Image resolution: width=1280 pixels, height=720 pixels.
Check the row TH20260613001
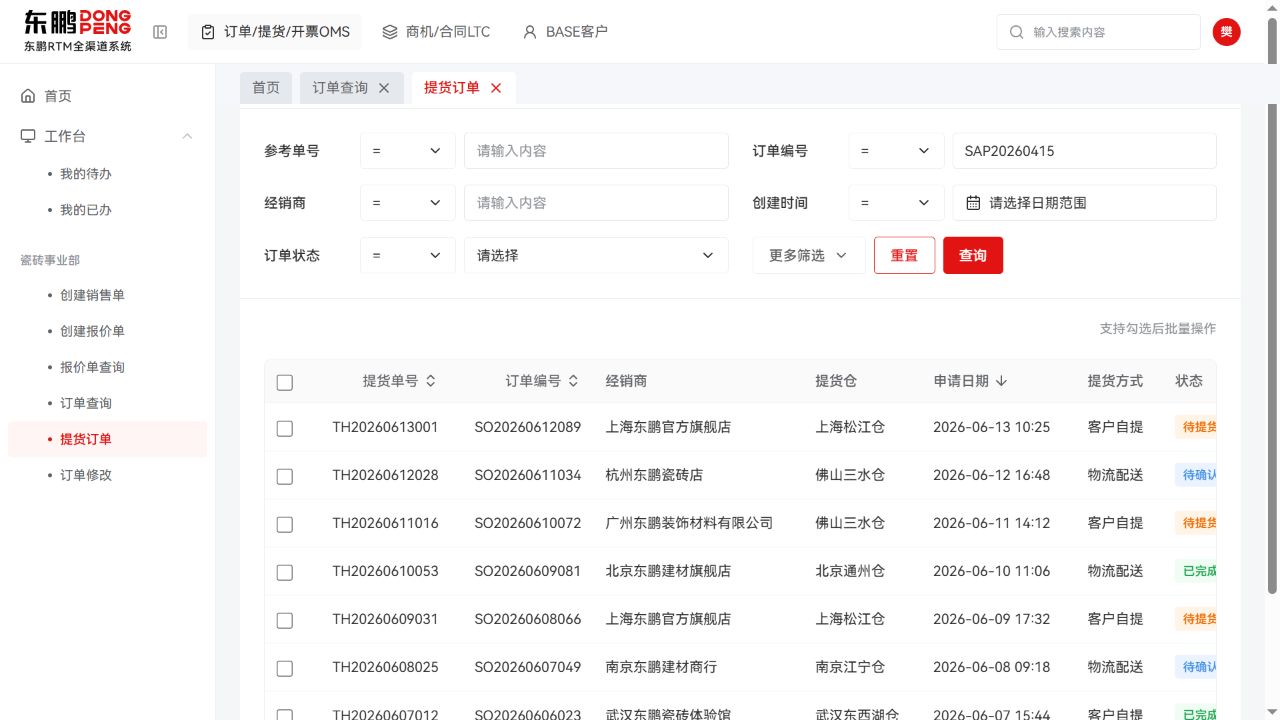[285, 428]
